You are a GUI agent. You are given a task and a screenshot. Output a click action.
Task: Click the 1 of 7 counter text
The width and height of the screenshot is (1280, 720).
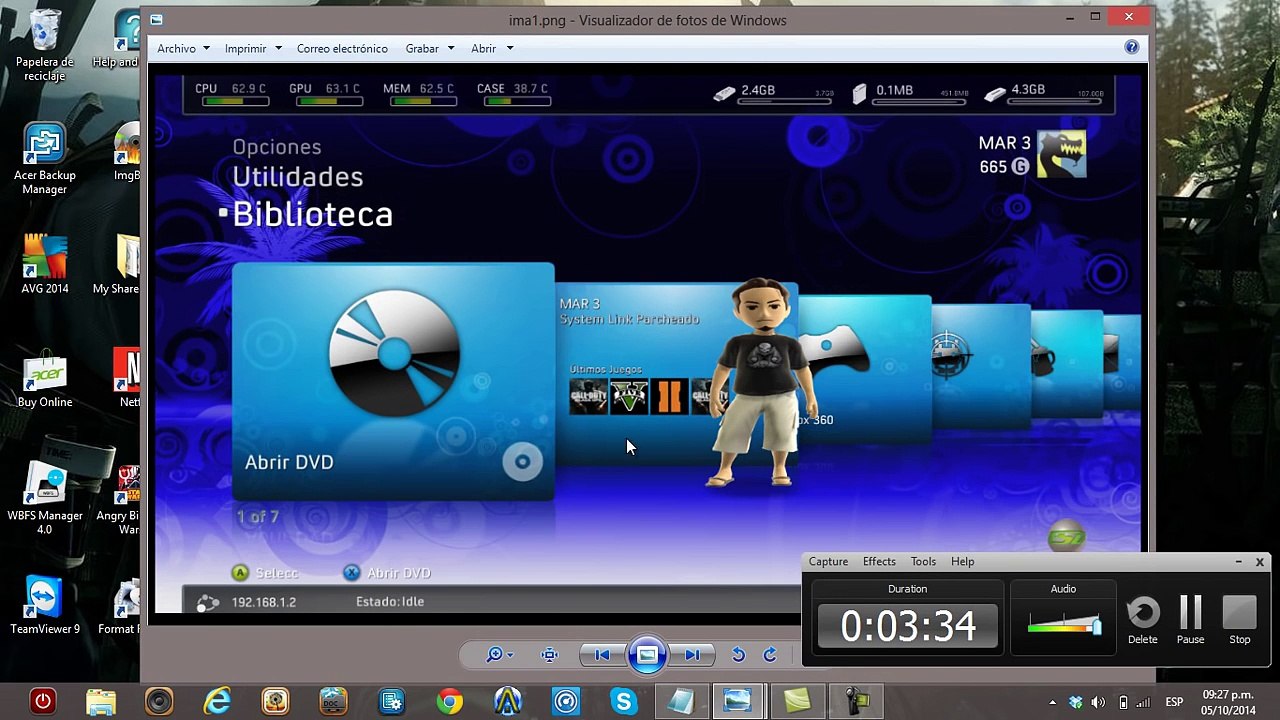[257, 517]
